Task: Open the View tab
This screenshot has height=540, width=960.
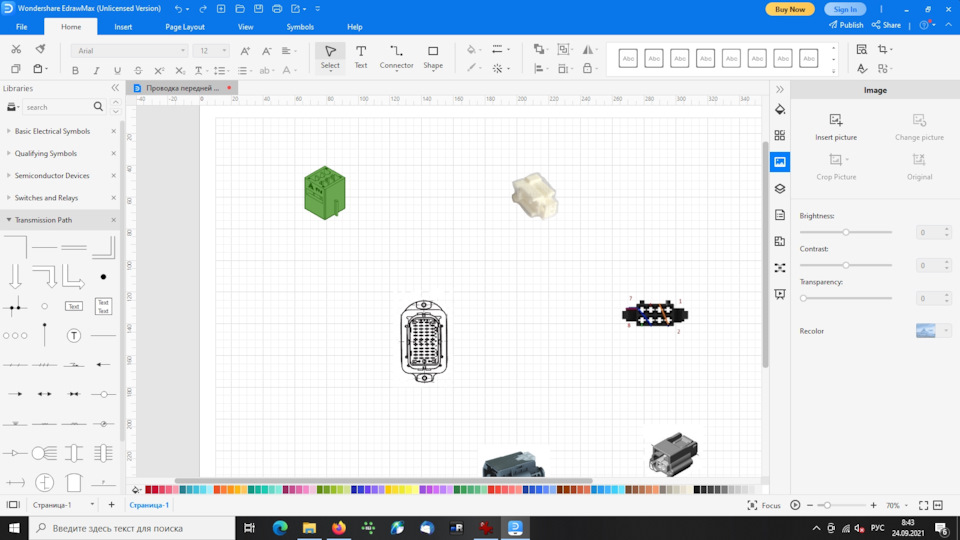Action: point(246,27)
